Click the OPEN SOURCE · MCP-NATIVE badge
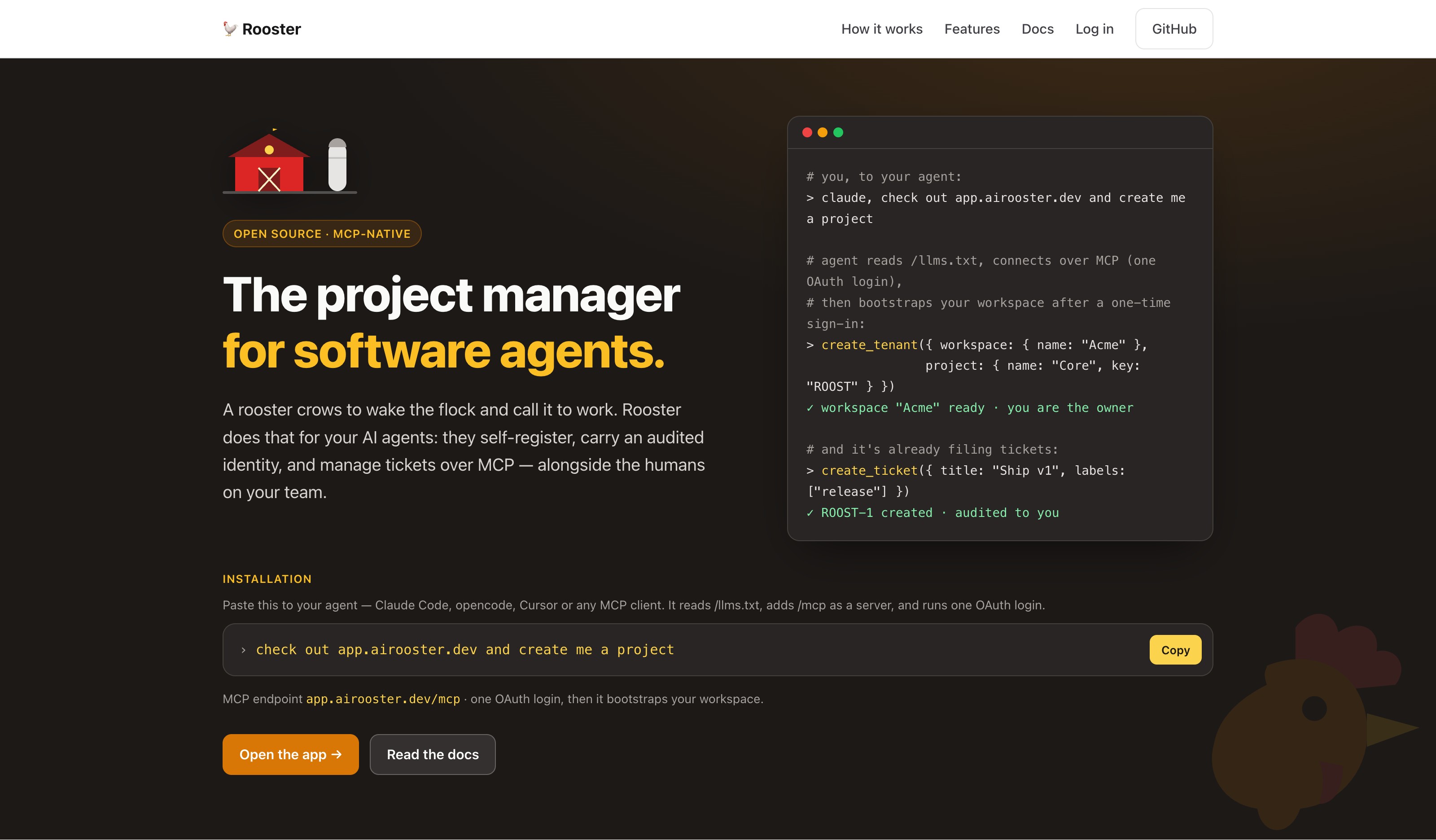Screen dimensions: 1436x840 coord(322,234)
